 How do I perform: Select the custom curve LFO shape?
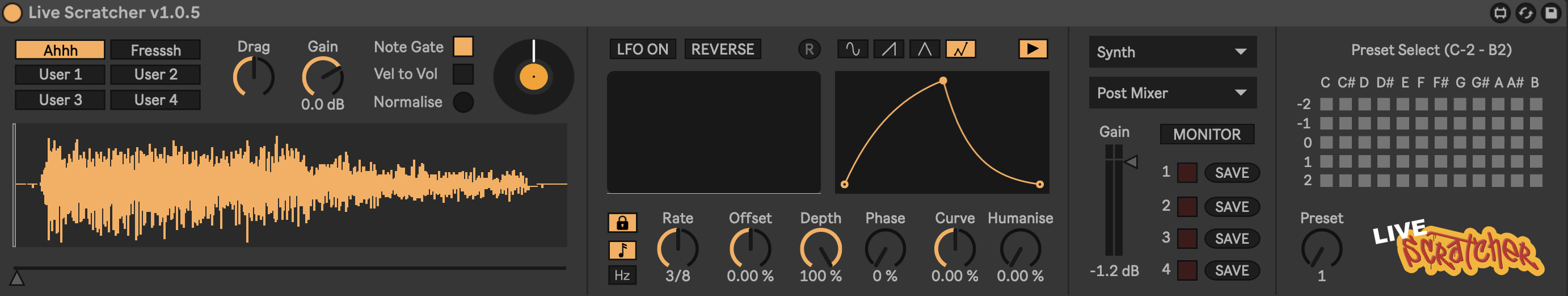point(960,49)
